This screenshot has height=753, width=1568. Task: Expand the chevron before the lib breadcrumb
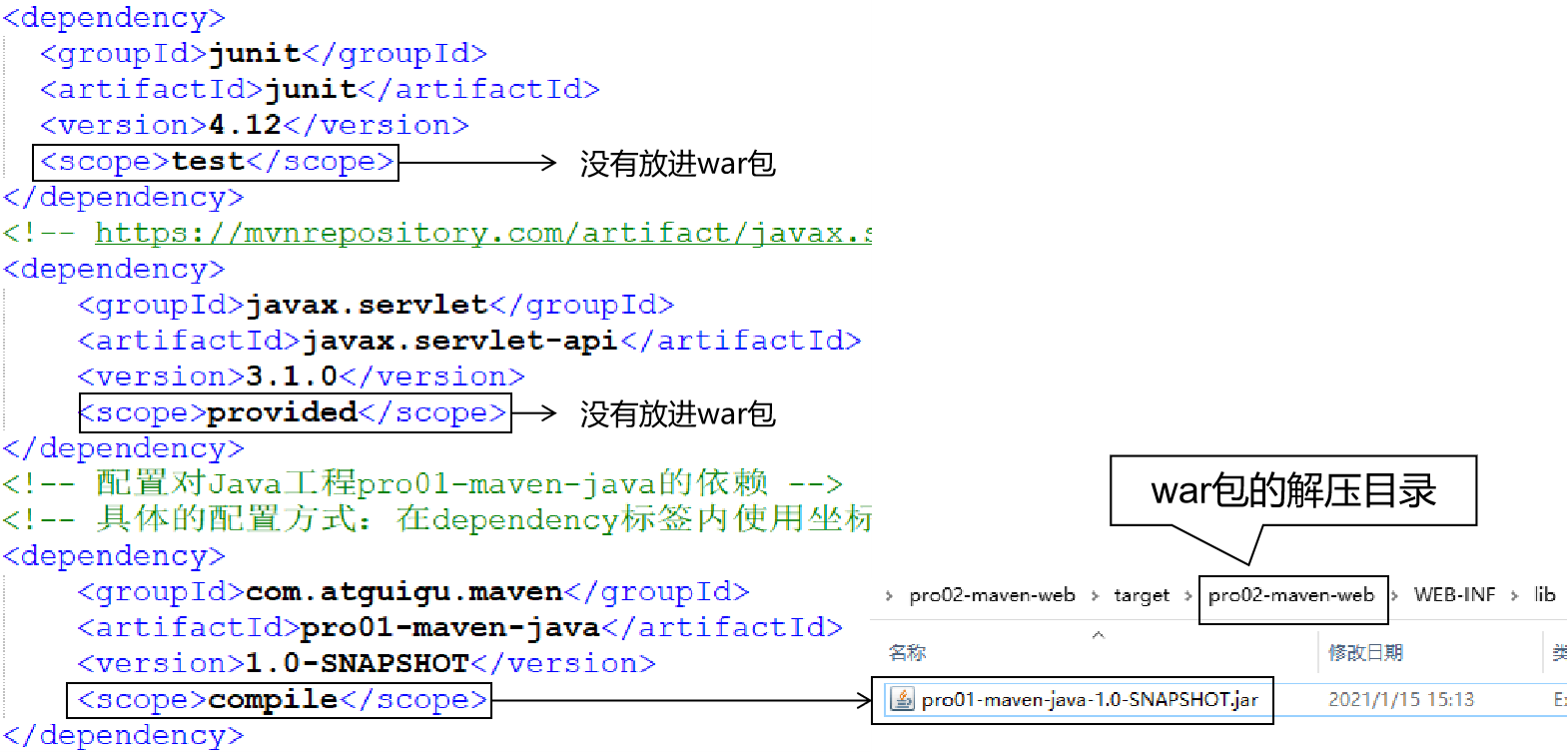point(1514,596)
